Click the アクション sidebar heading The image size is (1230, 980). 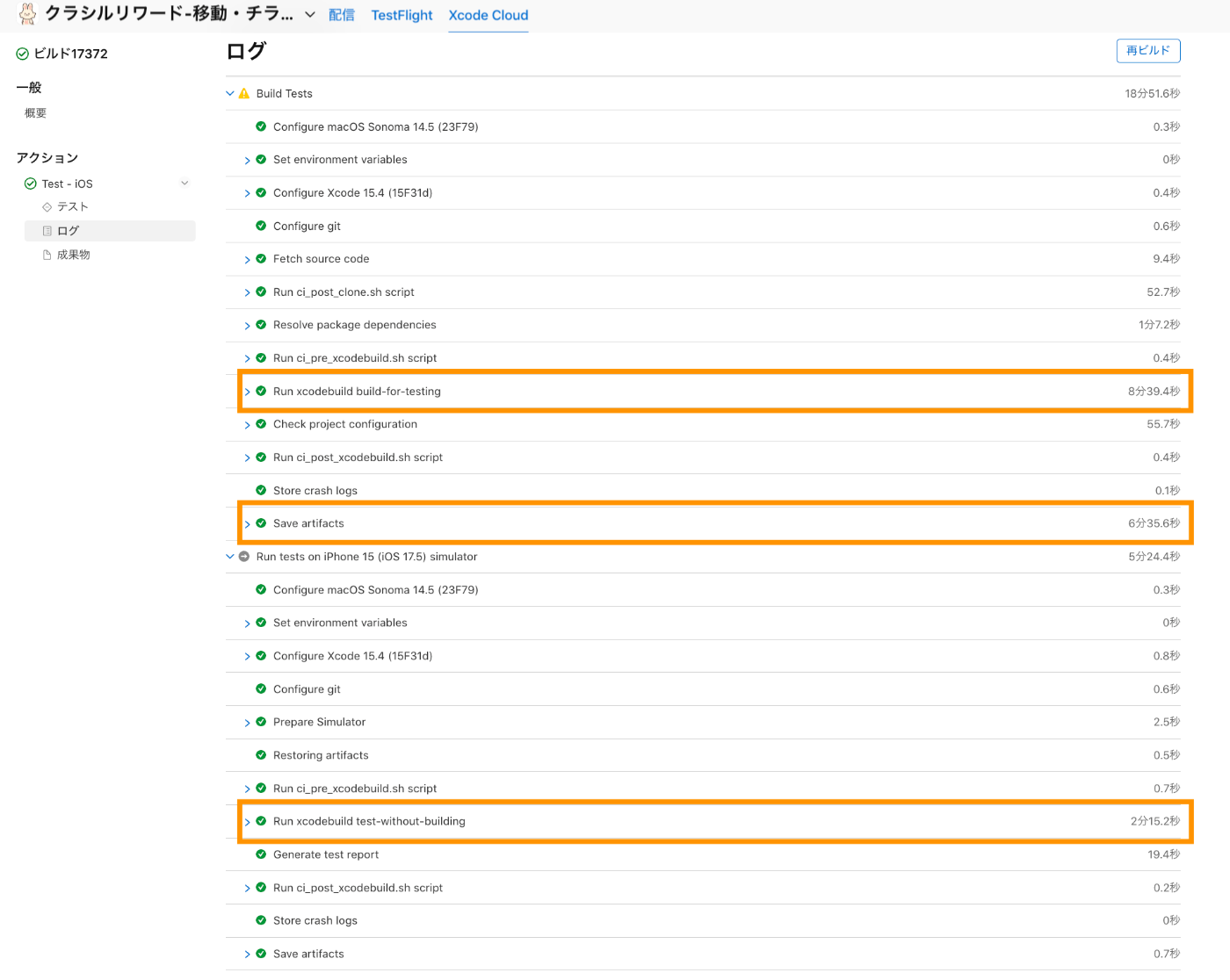click(47, 158)
